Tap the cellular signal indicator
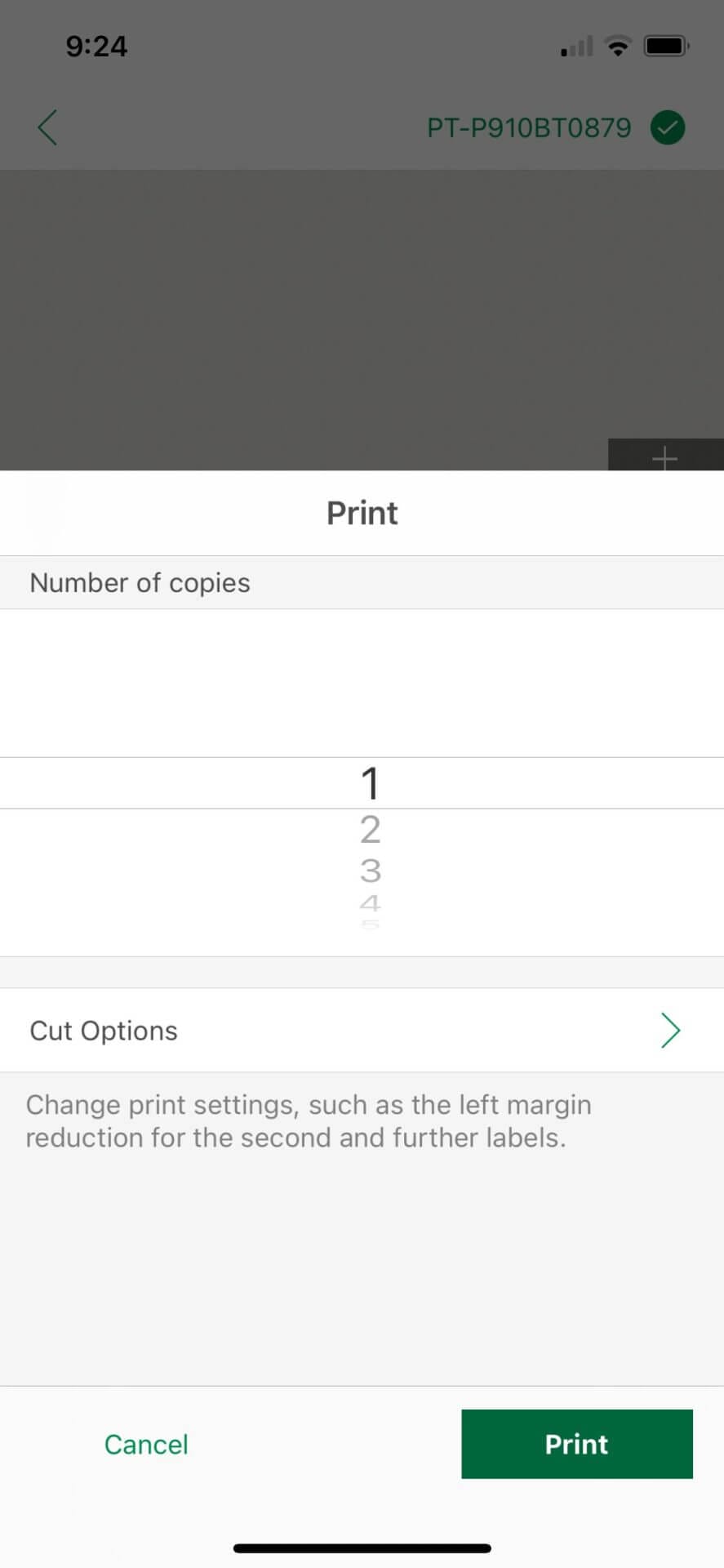724x1568 pixels. pos(575,46)
